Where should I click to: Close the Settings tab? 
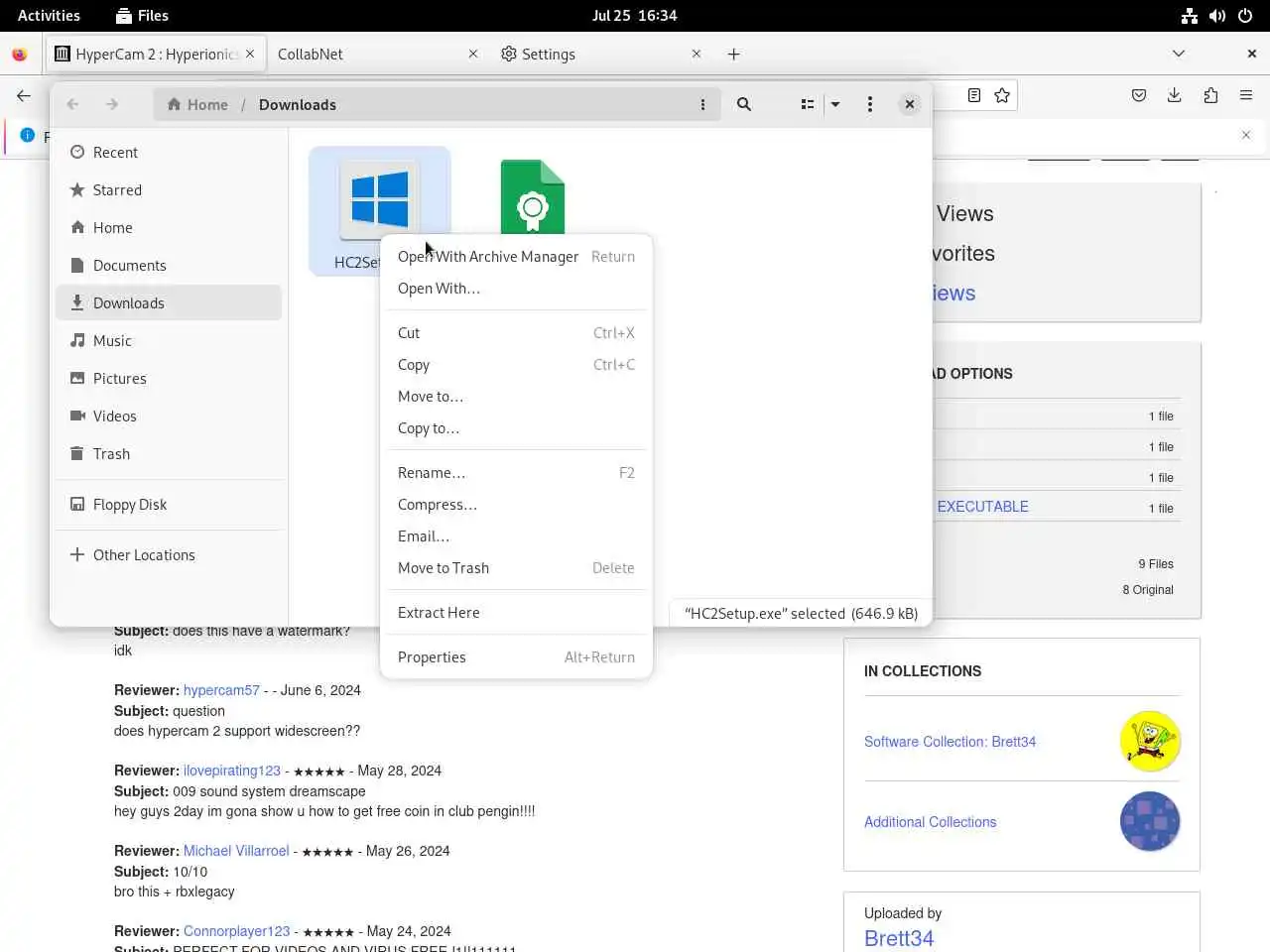pyautogui.click(x=697, y=54)
